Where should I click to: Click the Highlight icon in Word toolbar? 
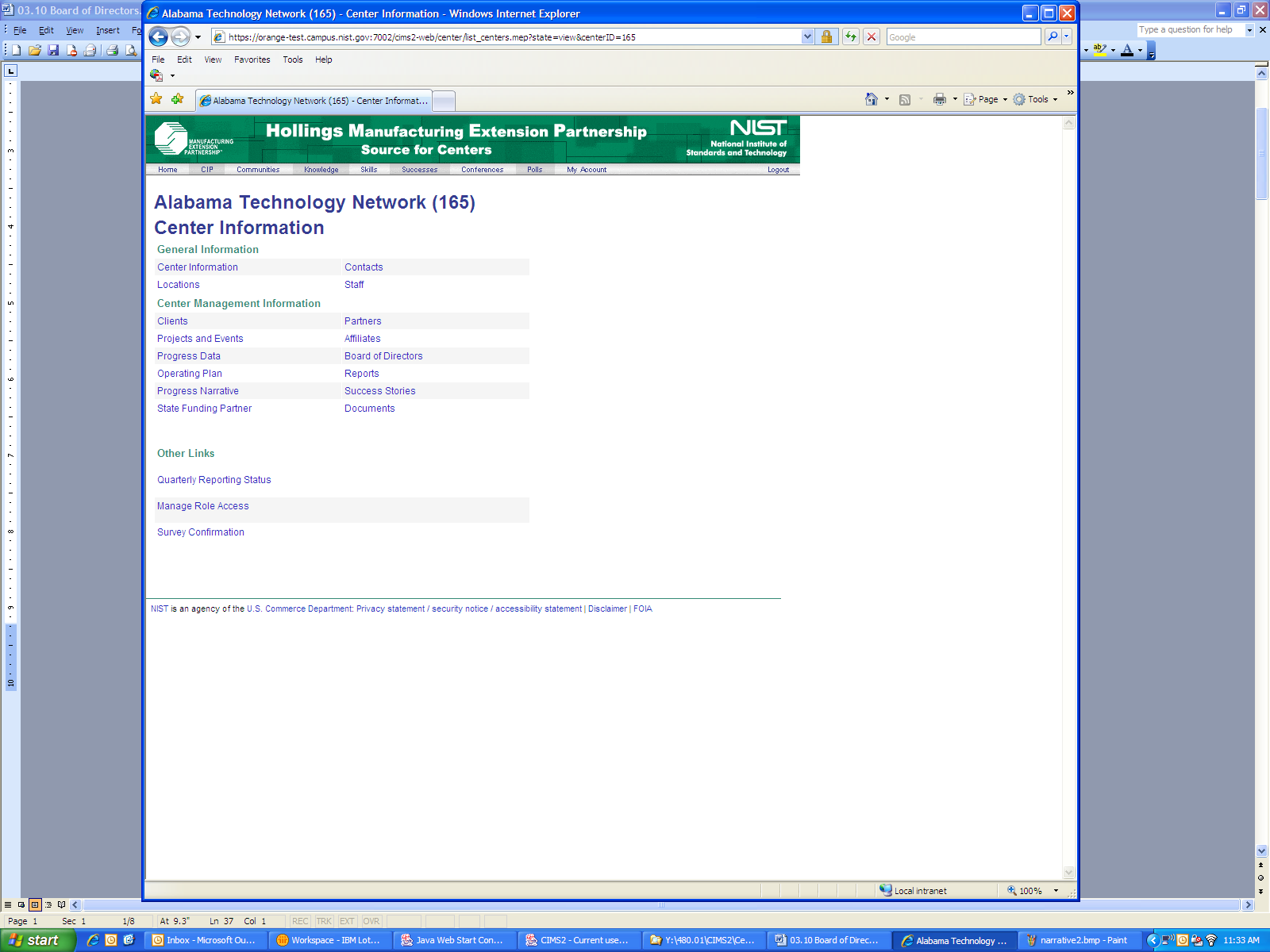pos(1099,50)
